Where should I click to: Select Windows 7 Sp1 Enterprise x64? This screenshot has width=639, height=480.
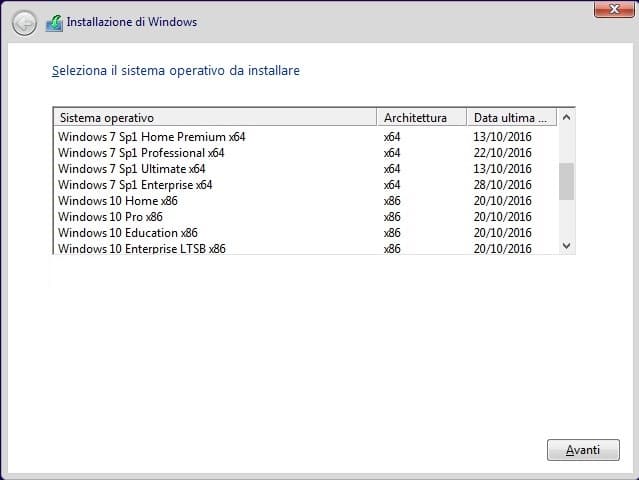point(306,185)
